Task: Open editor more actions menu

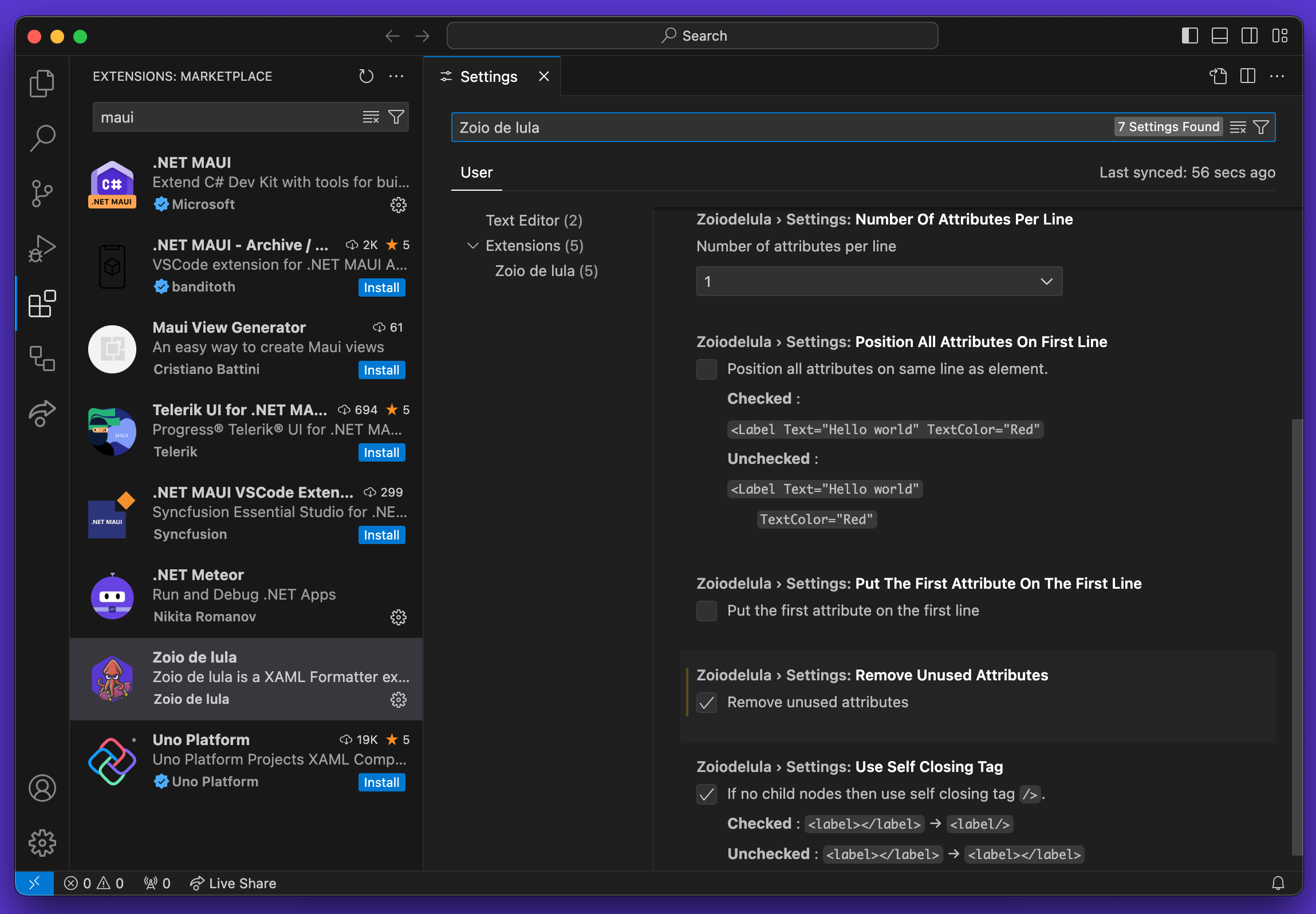Action: (x=1277, y=76)
